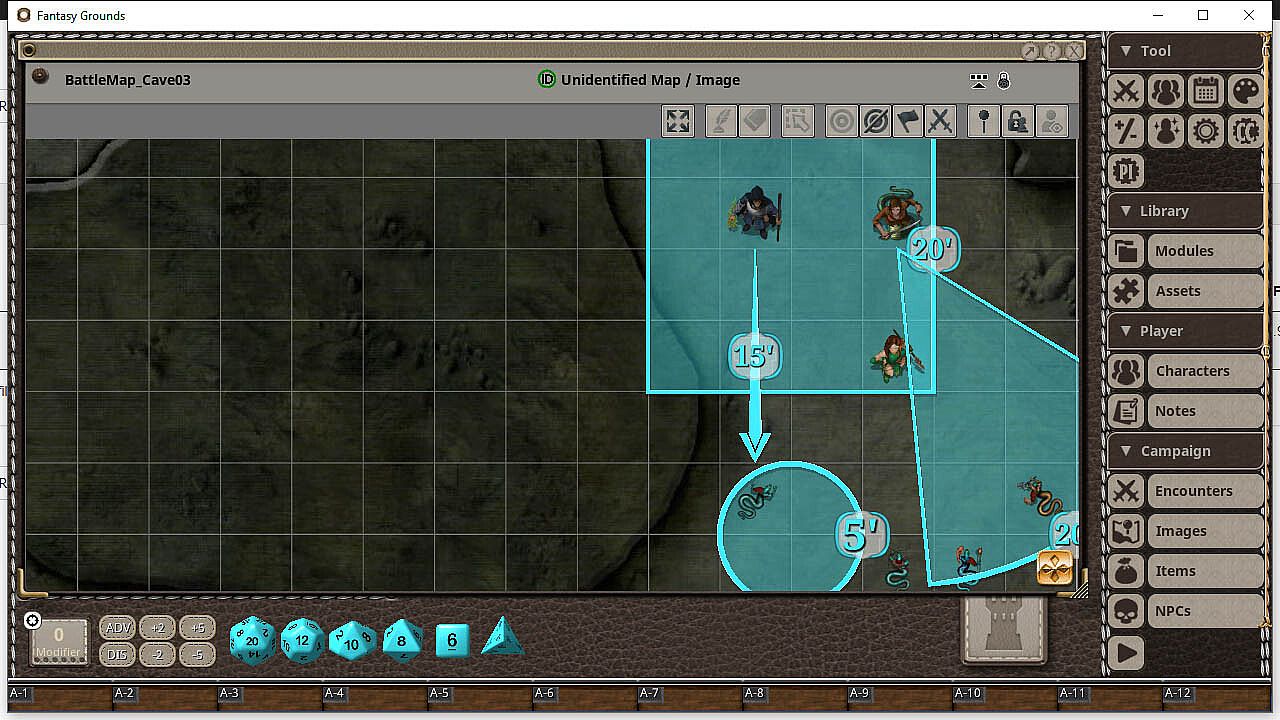Toggle the +2 modifier button
This screenshot has width=1280, height=720.
click(157, 628)
